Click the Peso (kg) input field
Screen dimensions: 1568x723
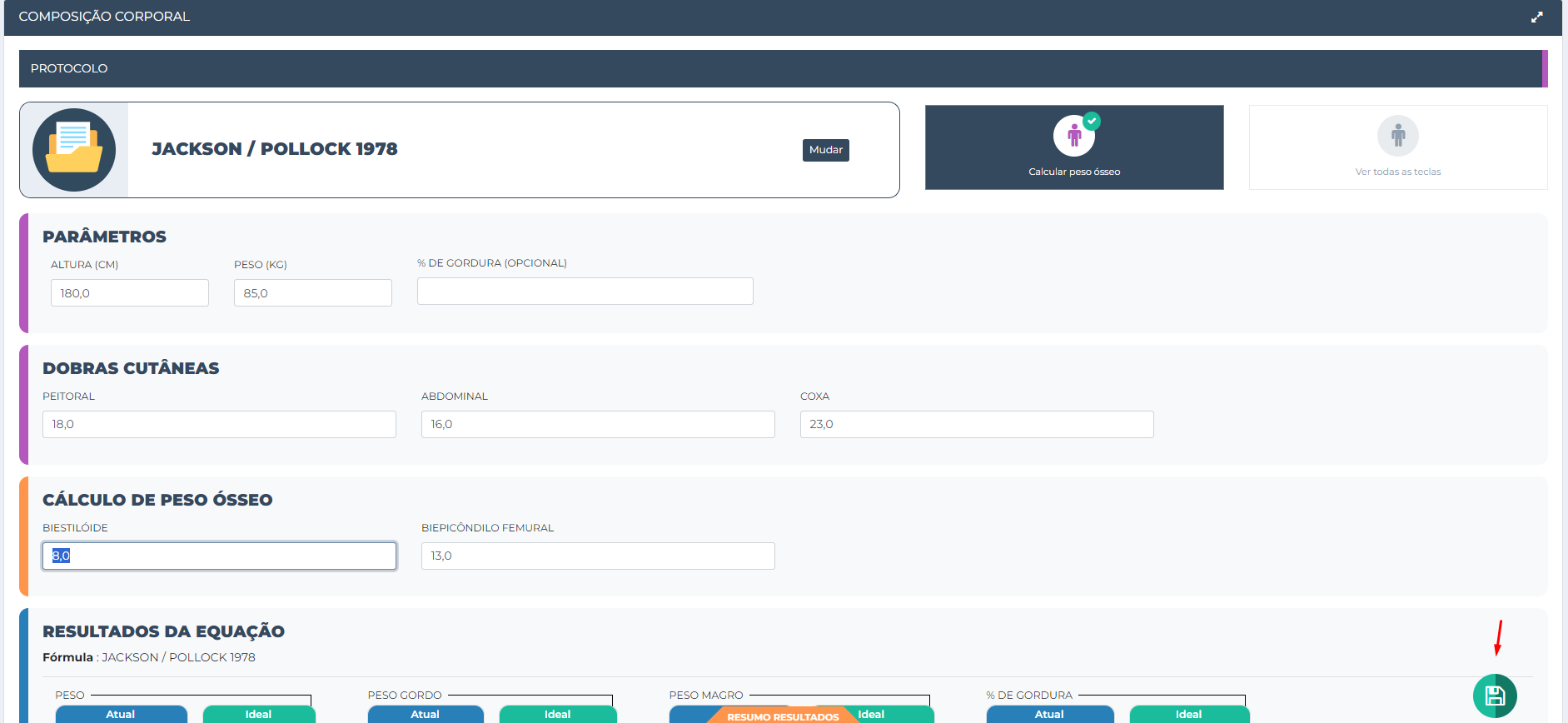312,293
